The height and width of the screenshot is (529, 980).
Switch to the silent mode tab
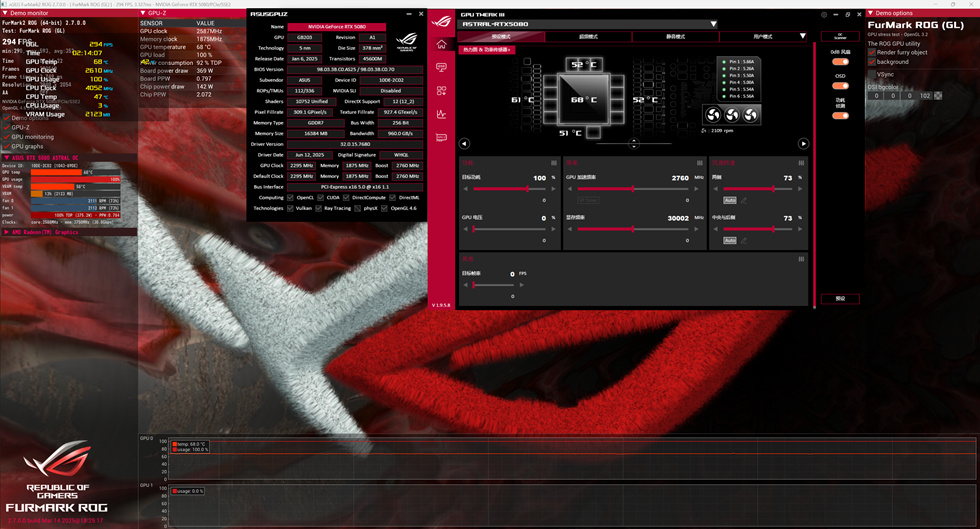675,37
